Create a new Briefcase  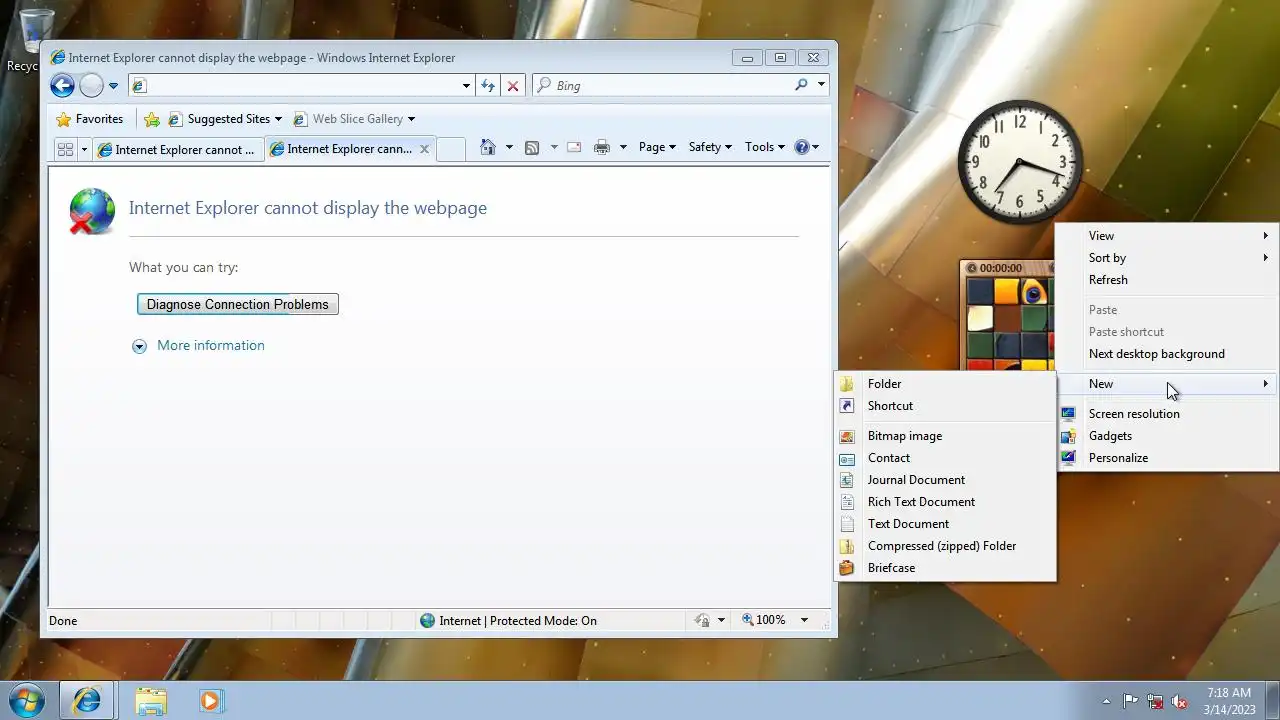click(945, 568)
